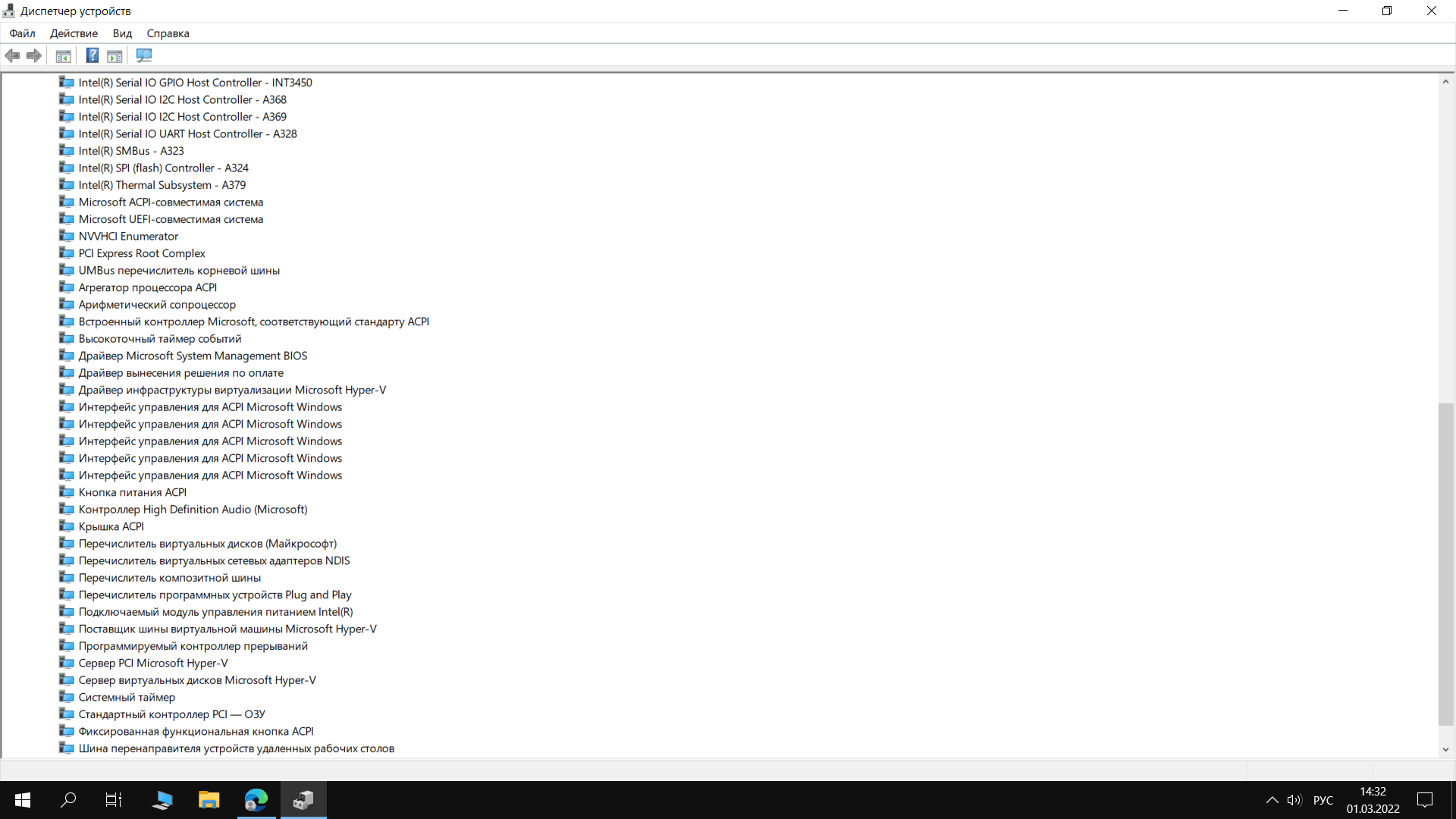Open the Help toolbar icon with question mark

(92, 55)
